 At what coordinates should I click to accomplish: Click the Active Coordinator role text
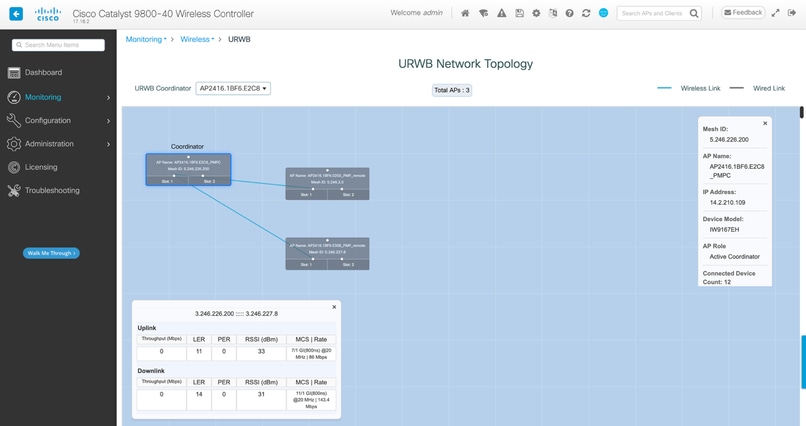pyautogui.click(x=734, y=256)
